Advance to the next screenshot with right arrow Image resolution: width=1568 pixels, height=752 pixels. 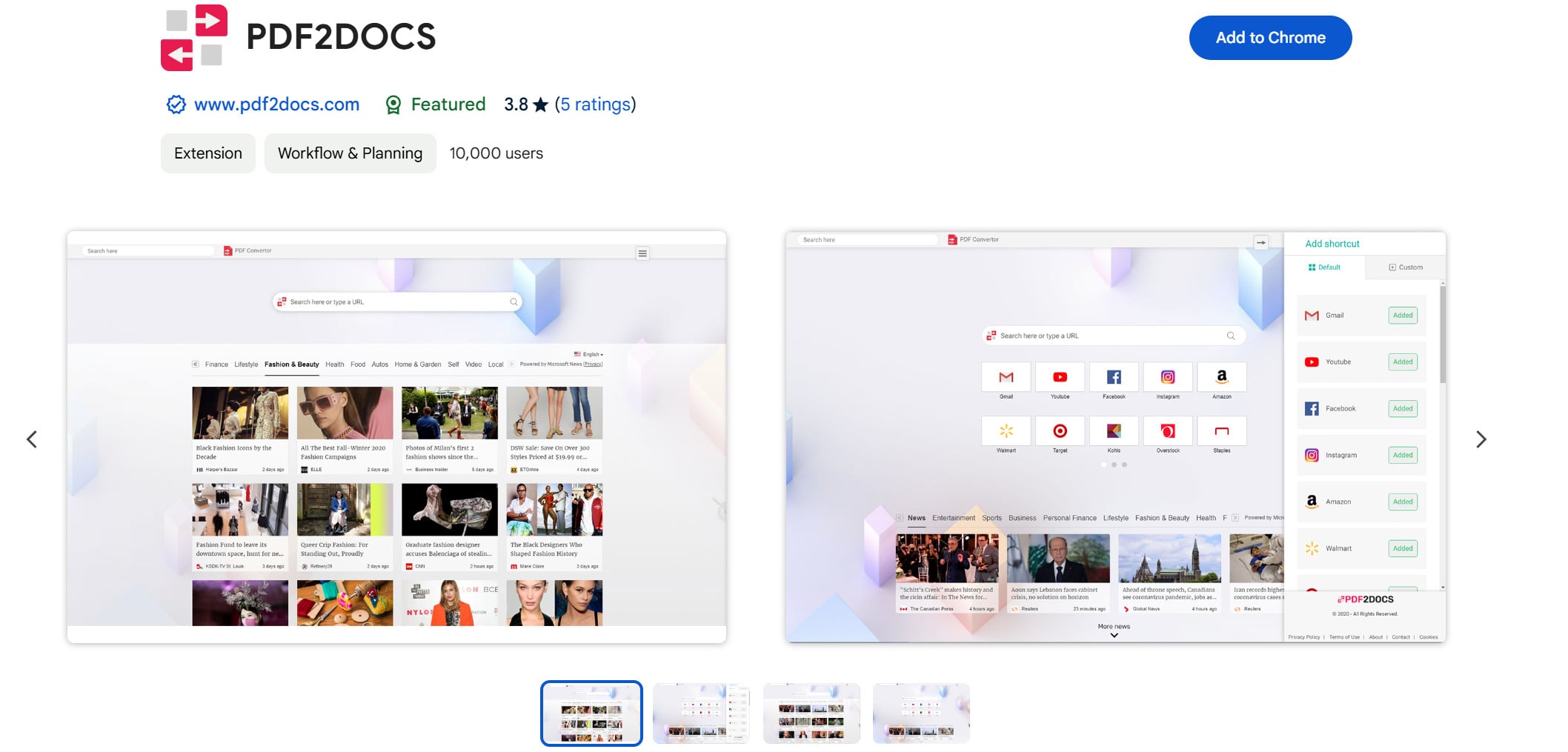(1481, 439)
